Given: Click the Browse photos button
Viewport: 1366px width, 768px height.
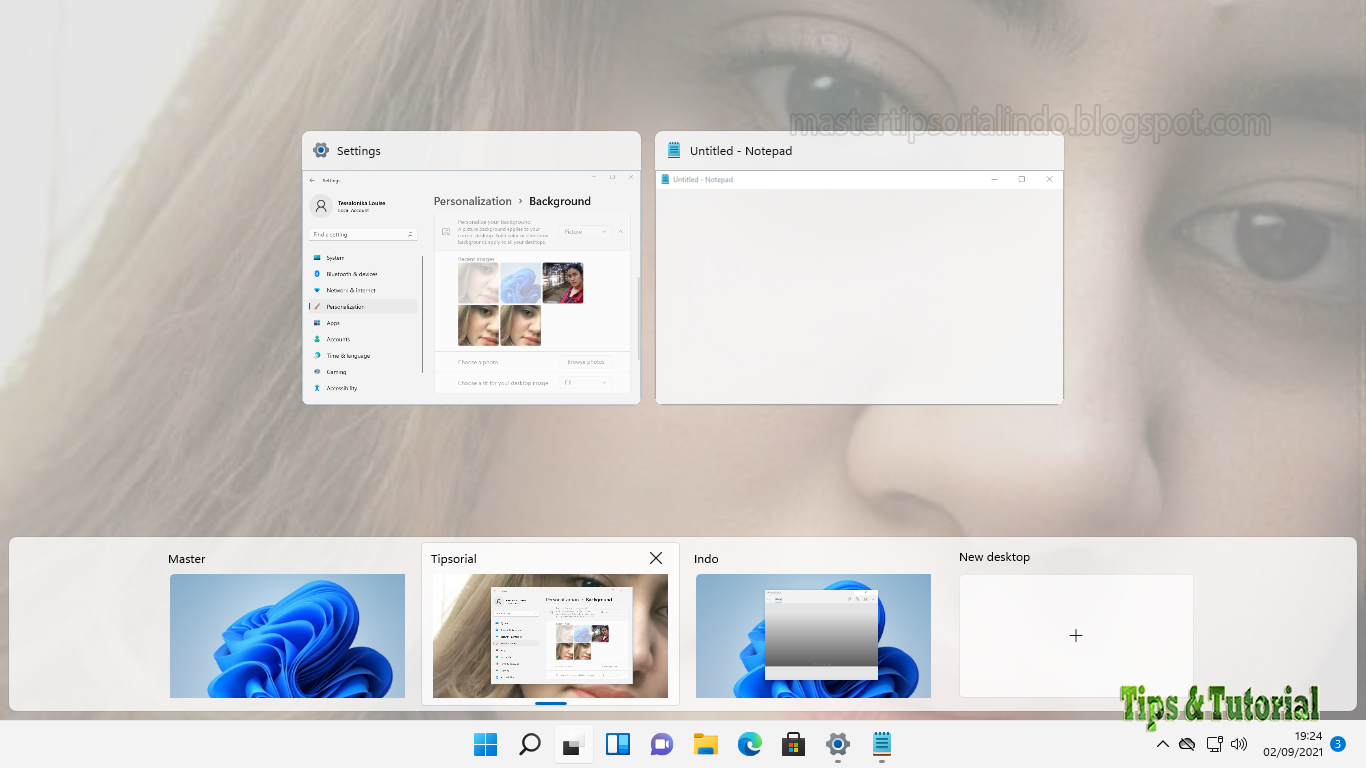Looking at the screenshot, I should pos(585,362).
